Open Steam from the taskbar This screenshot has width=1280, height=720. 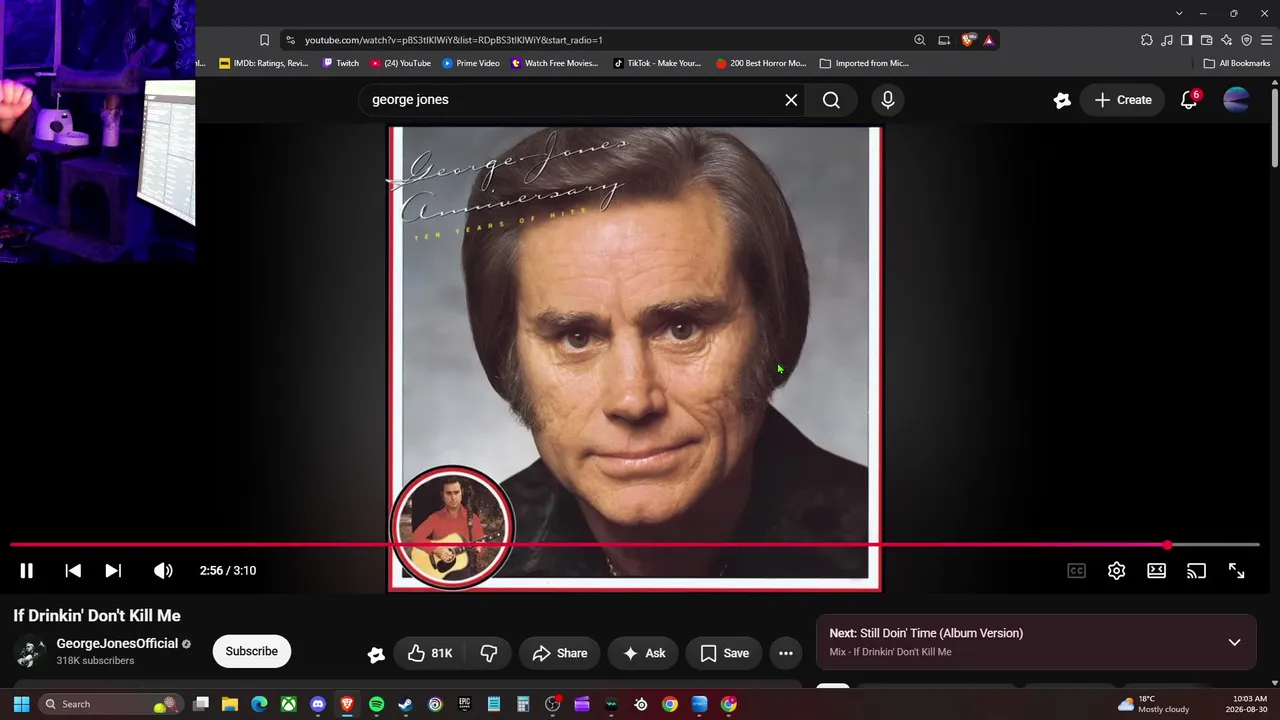pyautogui.click(x=405, y=704)
